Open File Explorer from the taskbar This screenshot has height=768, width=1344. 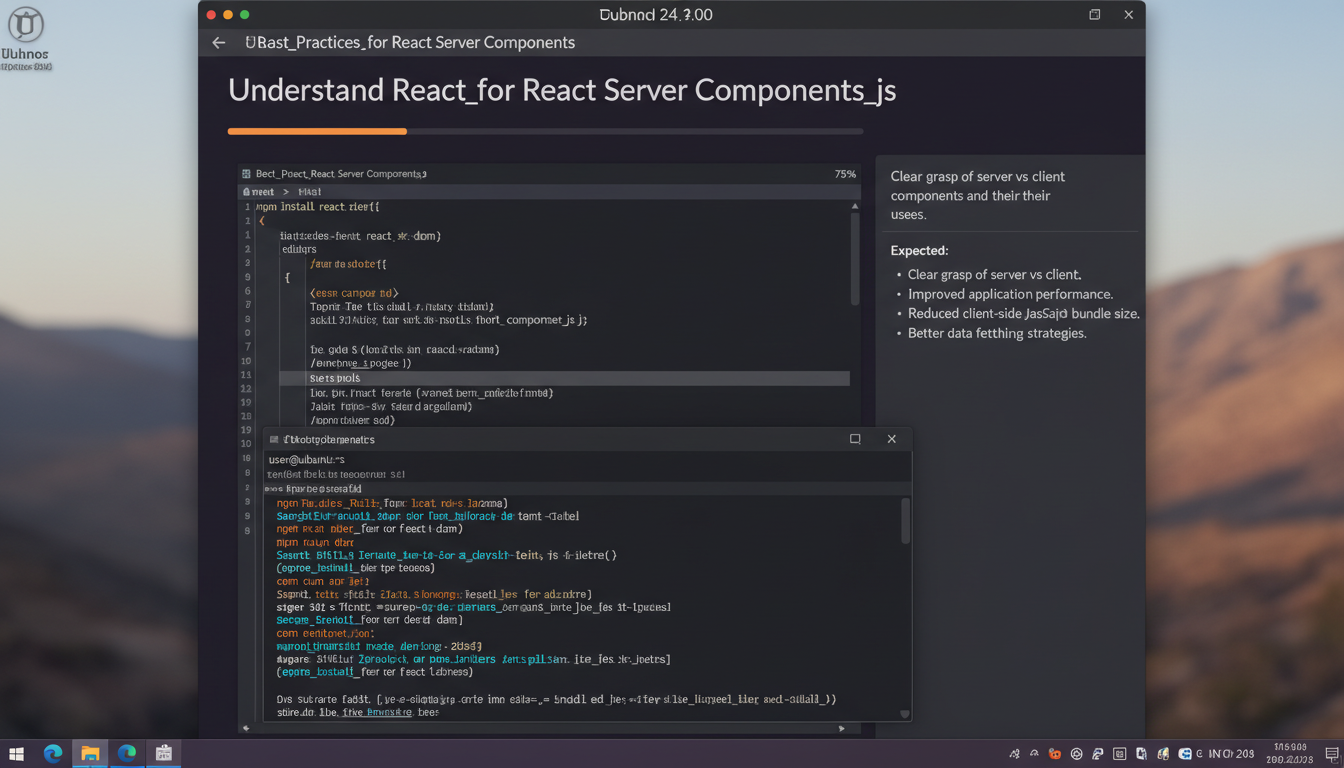coord(90,754)
